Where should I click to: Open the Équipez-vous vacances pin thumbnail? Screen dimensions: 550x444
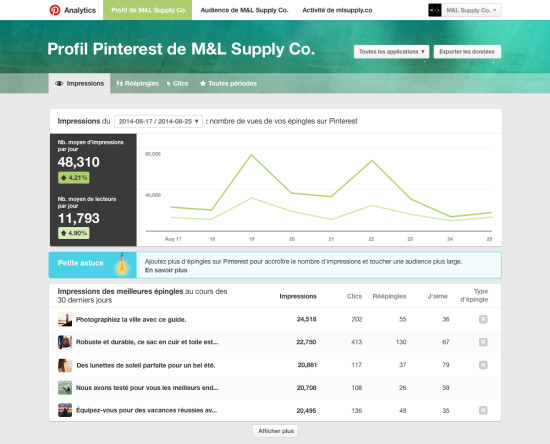point(65,410)
